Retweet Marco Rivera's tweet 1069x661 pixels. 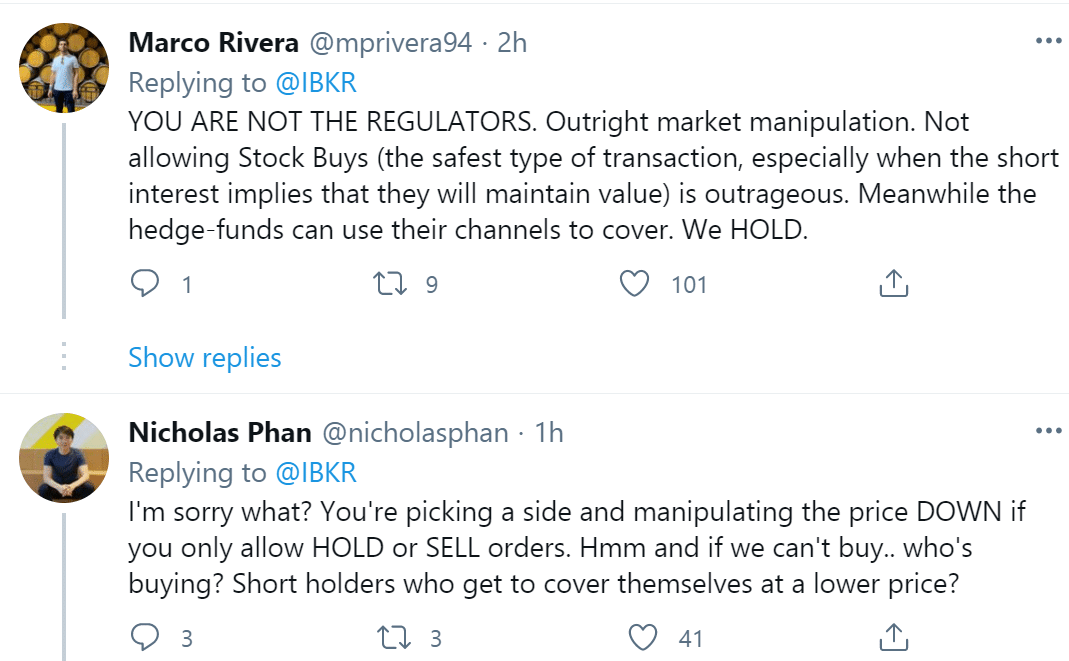pos(385,284)
